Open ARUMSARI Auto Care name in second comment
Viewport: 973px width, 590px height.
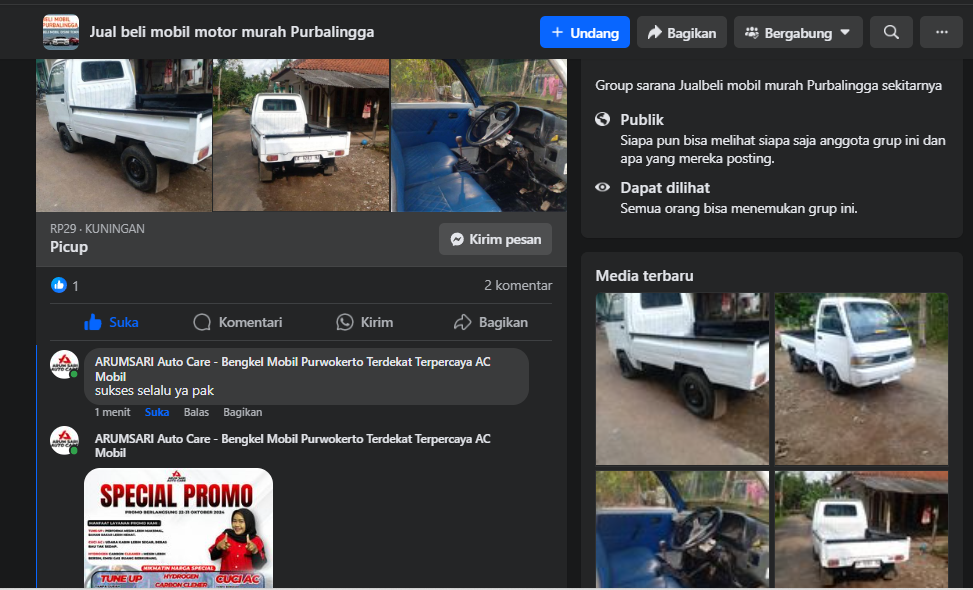[x=292, y=445]
